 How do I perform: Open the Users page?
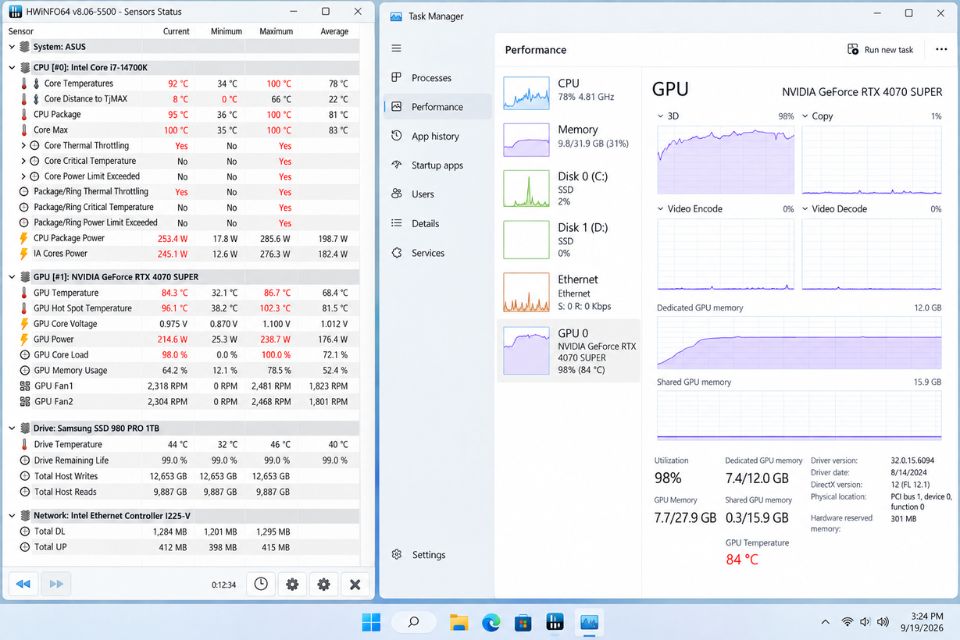(437, 194)
